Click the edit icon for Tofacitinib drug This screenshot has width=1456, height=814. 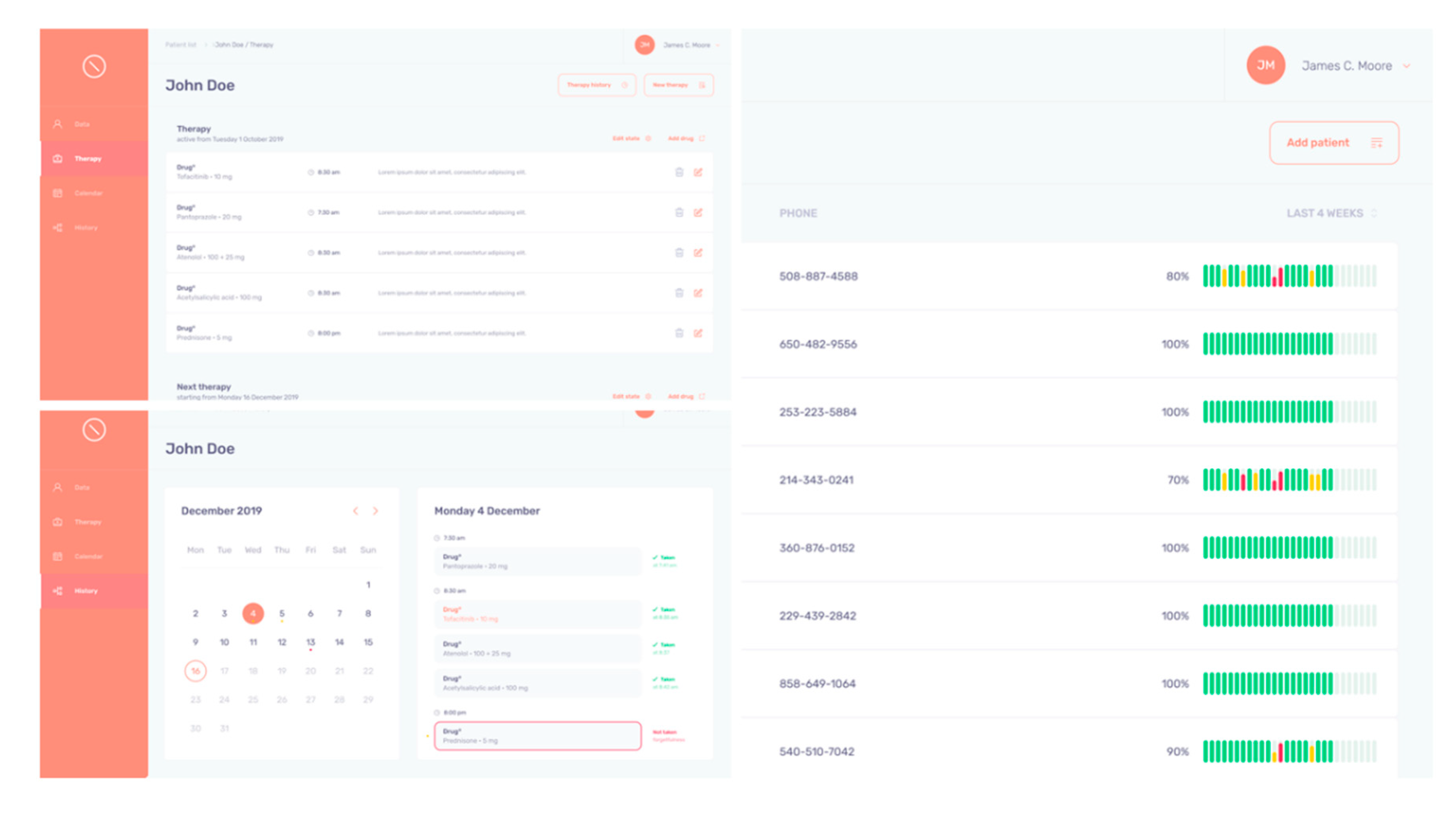pos(698,172)
